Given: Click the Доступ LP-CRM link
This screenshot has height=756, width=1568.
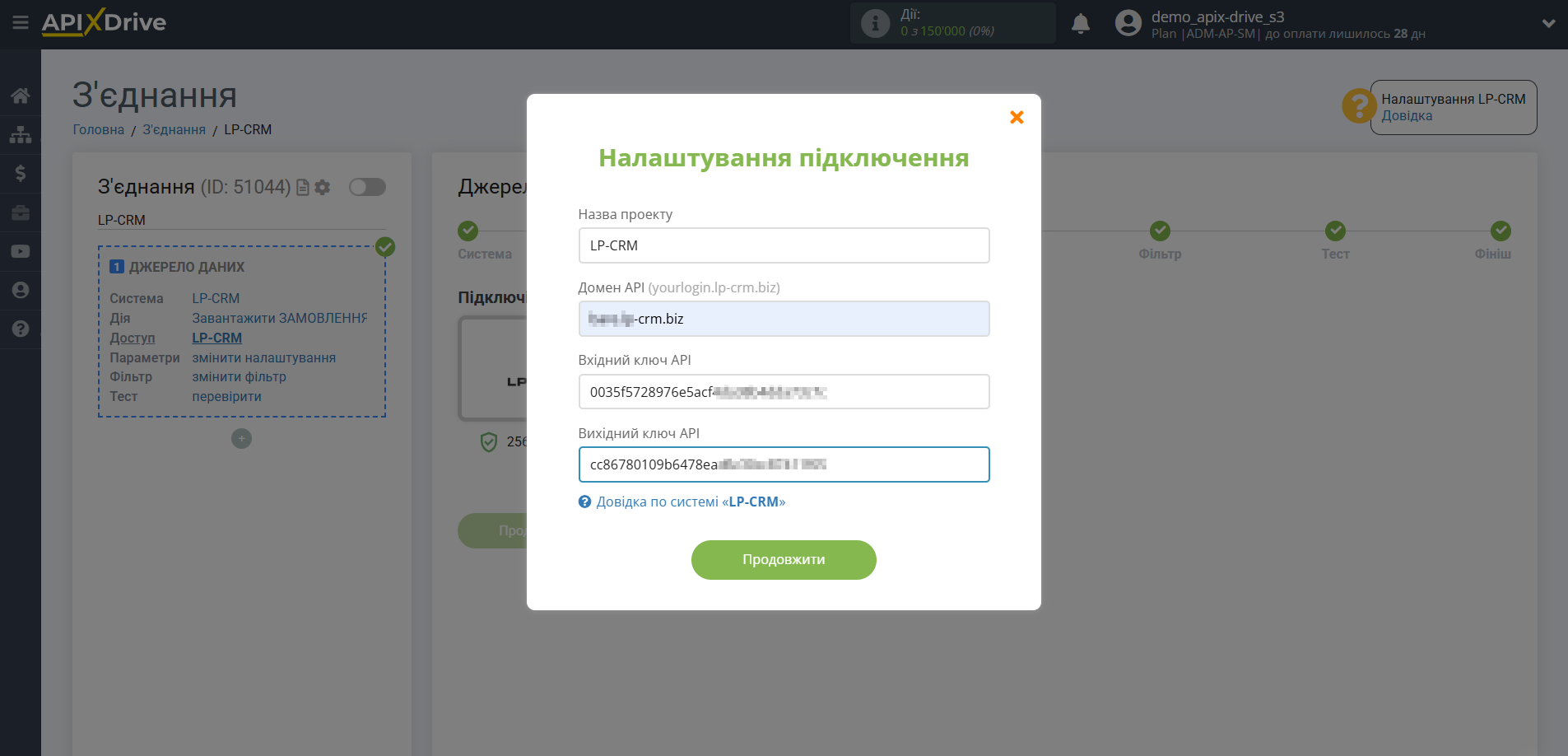Looking at the screenshot, I should tap(217, 338).
